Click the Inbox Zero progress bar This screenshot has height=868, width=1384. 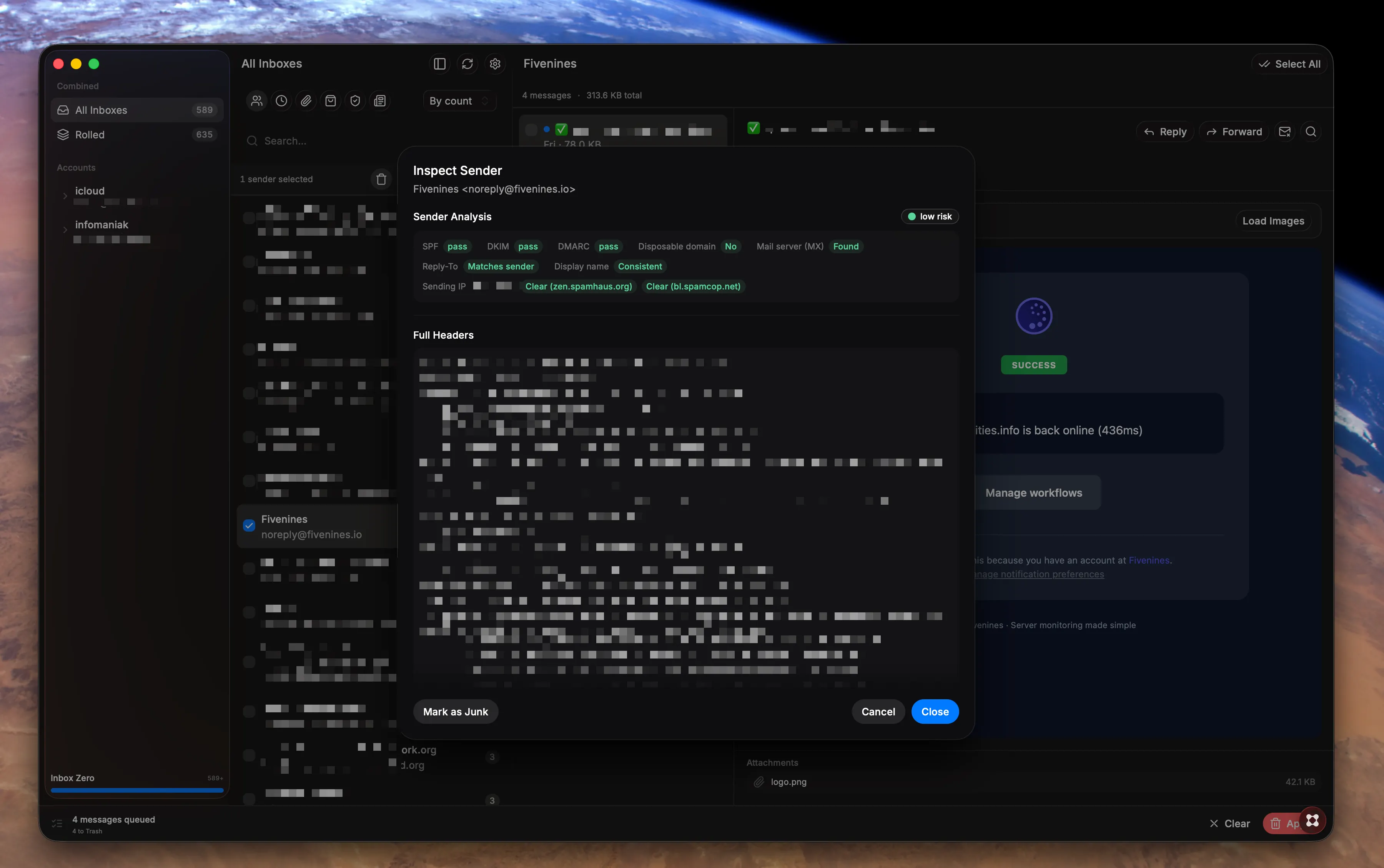coord(137,790)
